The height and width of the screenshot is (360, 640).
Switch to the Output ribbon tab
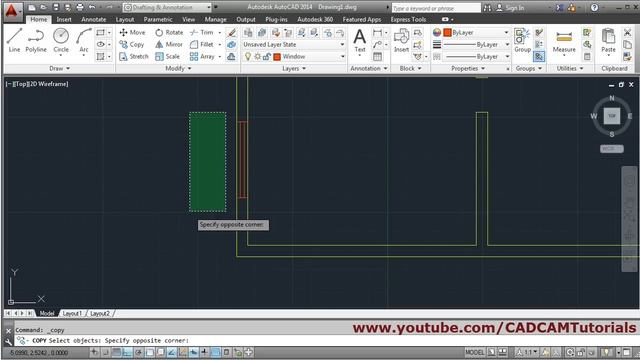(246, 19)
